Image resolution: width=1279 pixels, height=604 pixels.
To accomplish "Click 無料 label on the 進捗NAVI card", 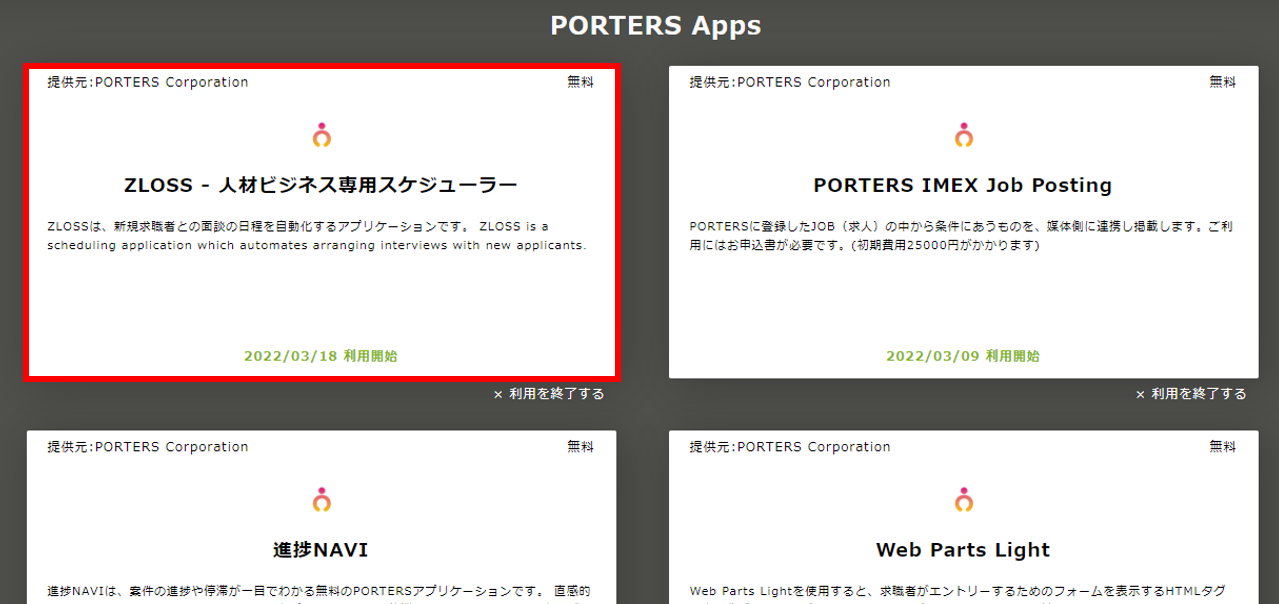I will pos(581,447).
